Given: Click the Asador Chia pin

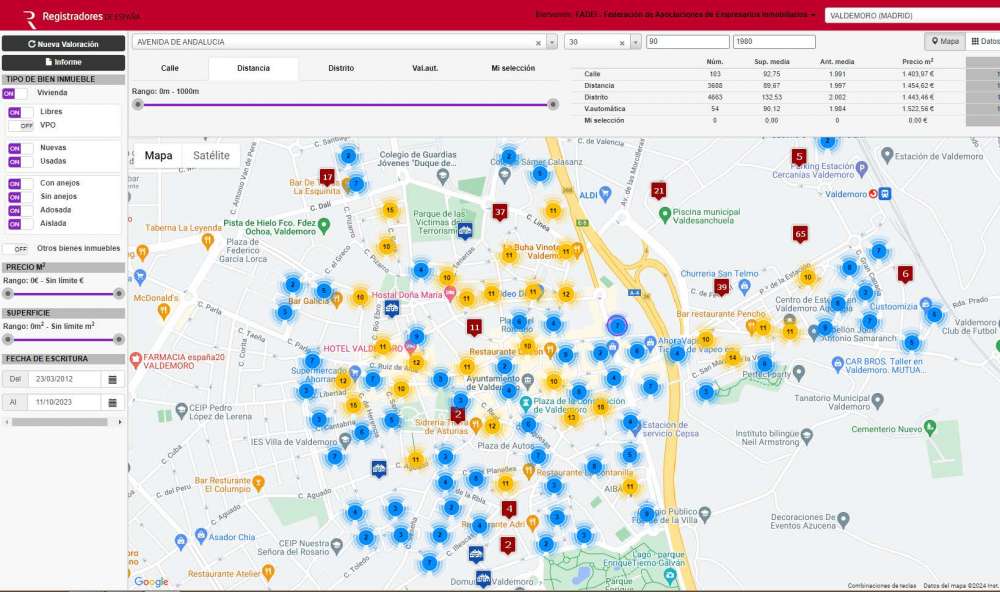Looking at the screenshot, I should coord(201,535).
